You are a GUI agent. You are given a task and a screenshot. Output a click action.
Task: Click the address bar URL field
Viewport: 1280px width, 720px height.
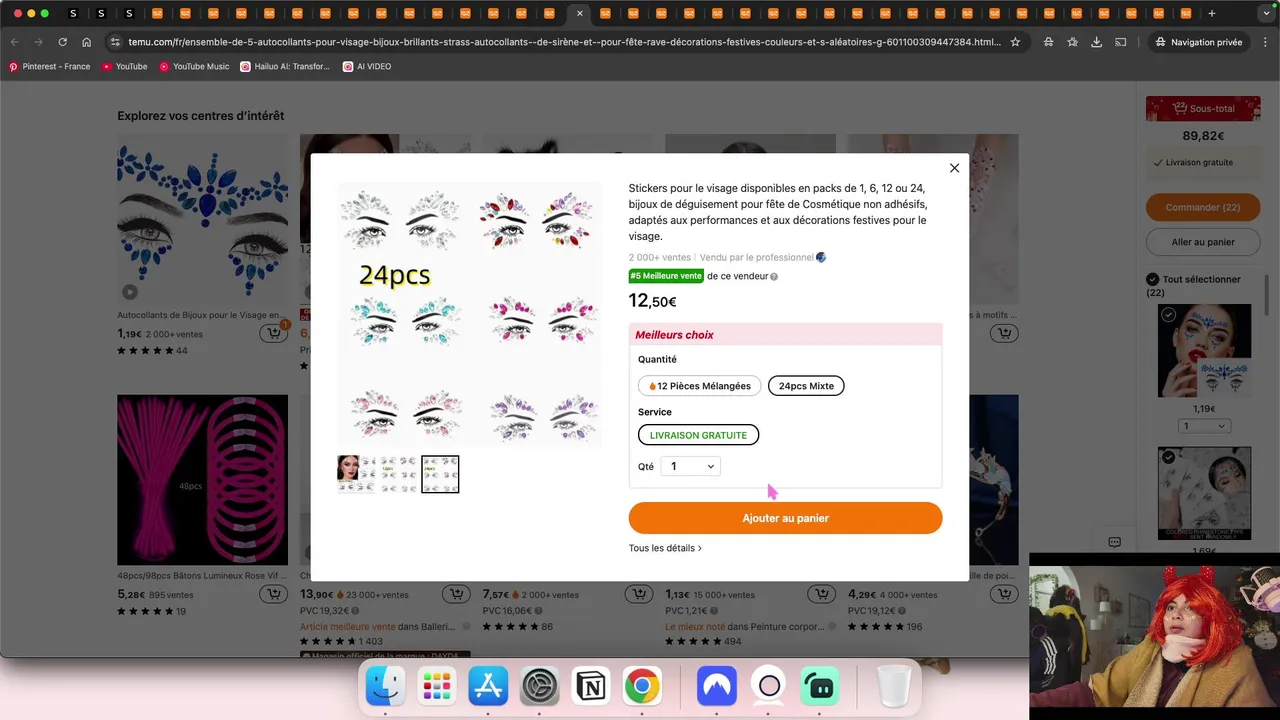pyautogui.click(x=563, y=42)
